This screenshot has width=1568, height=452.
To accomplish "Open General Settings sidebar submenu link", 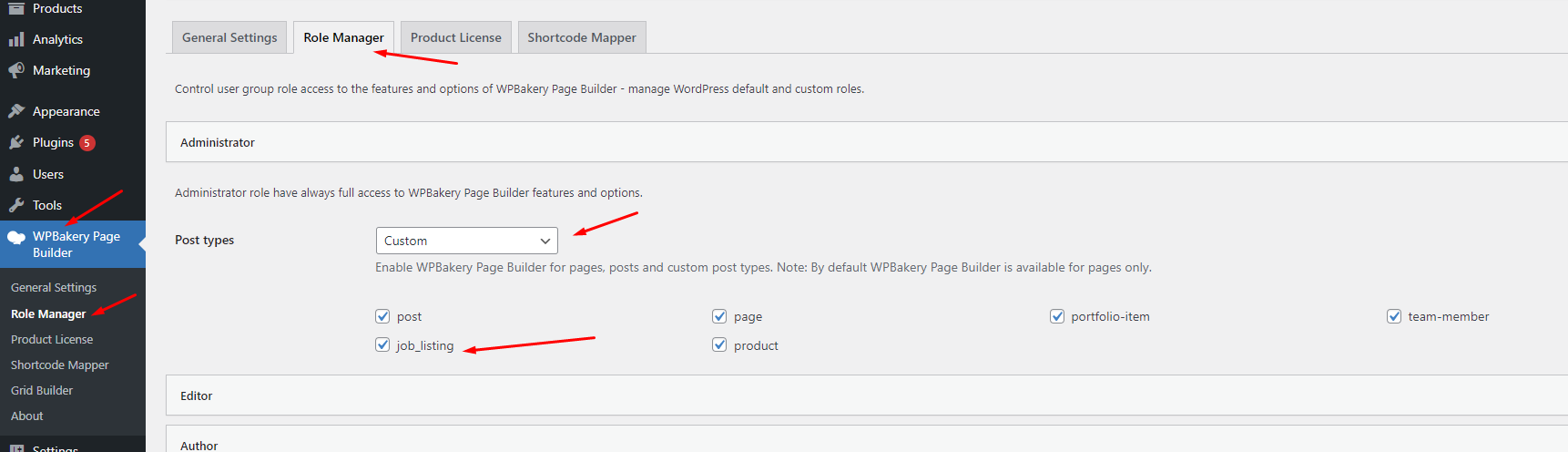I will (x=54, y=287).
